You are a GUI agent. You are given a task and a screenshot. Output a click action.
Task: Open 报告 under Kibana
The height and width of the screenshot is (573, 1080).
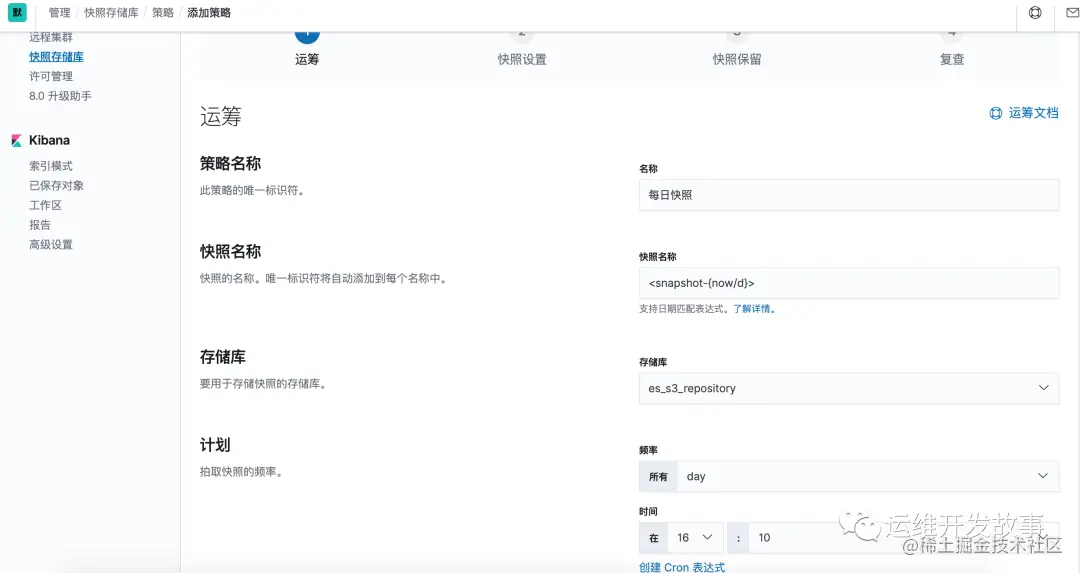point(40,225)
